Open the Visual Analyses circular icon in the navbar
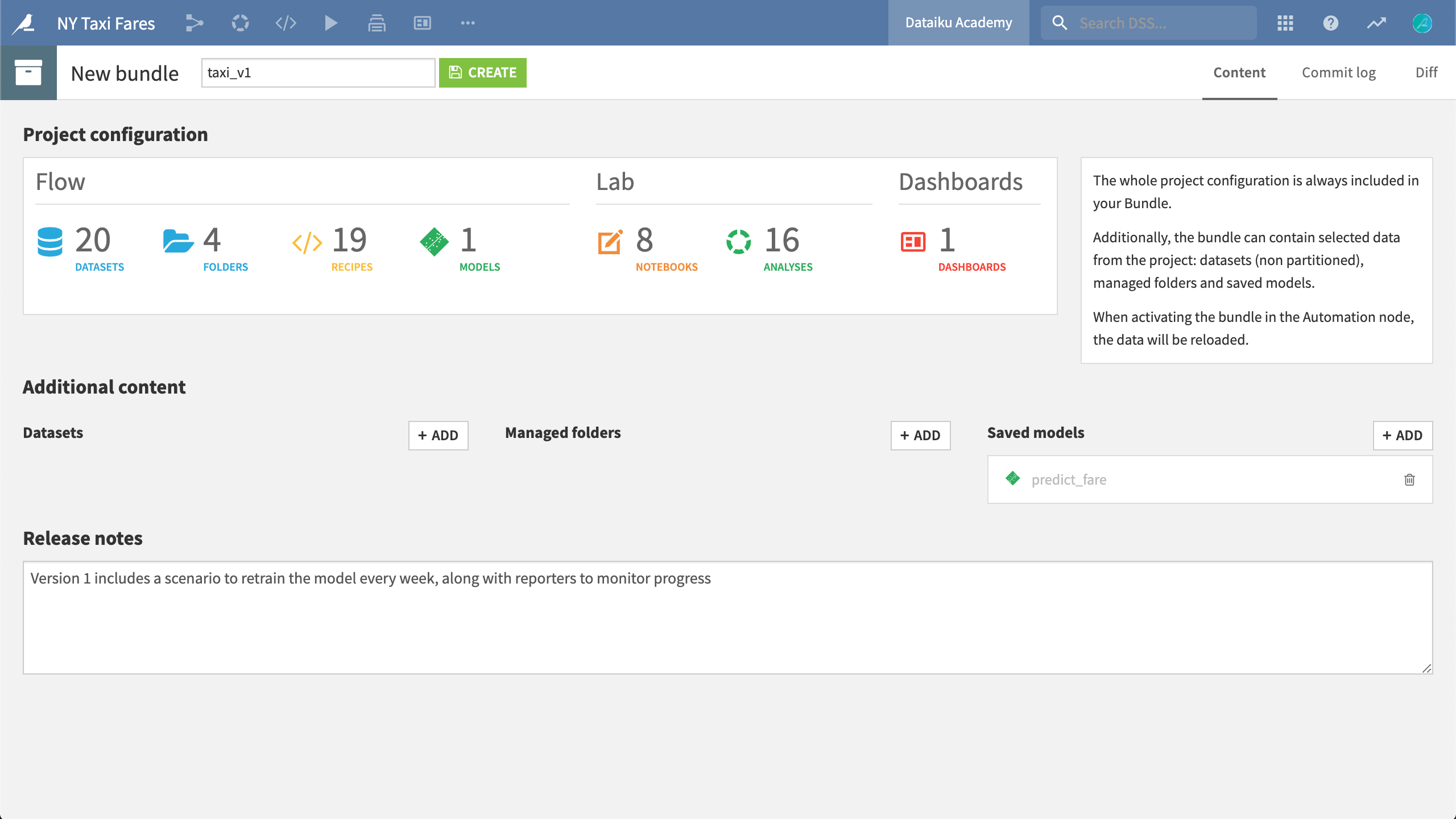This screenshot has height=819, width=1456. tap(240, 23)
